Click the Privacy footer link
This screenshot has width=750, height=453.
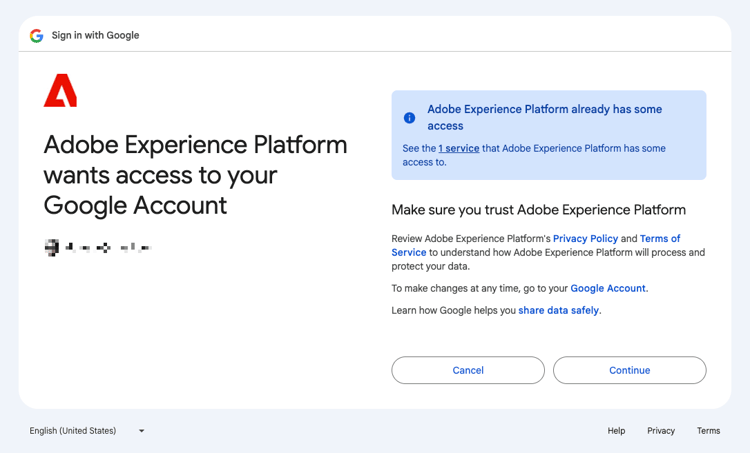(661, 431)
